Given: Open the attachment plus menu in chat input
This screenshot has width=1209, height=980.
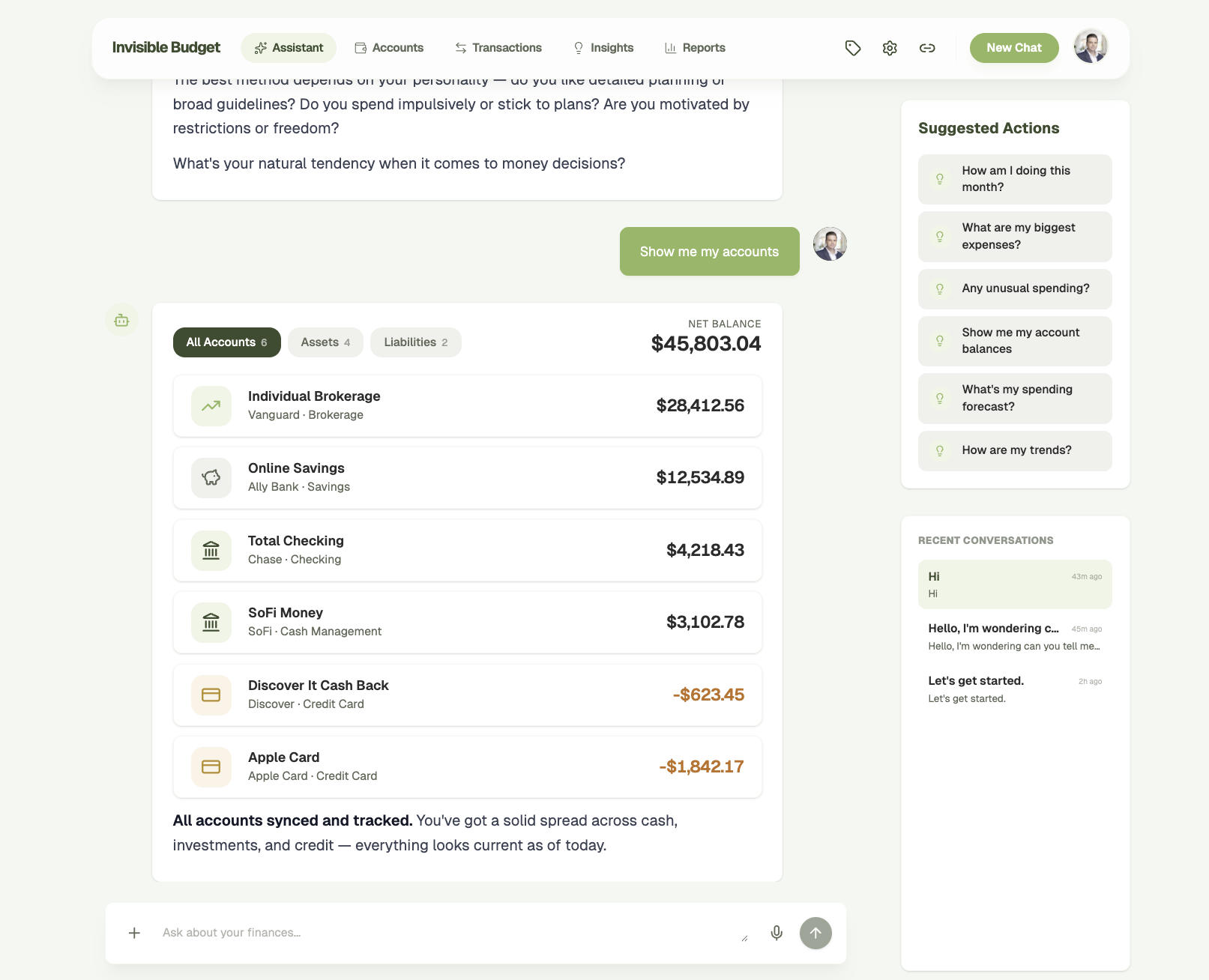Looking at the screenshot, I should [134, 933].
